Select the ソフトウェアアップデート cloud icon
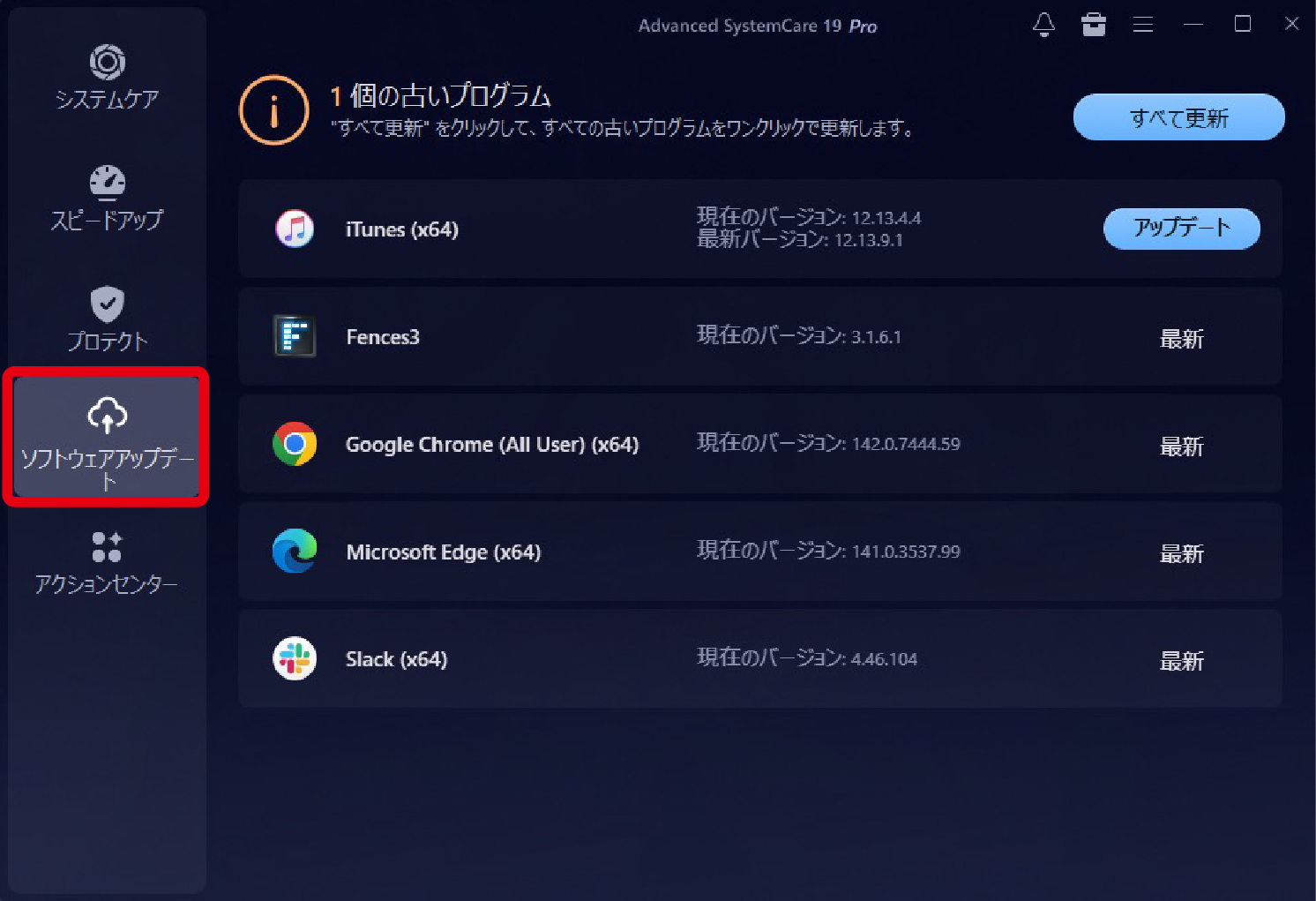This screenshot has height=901, width=1316. [108, 415]
